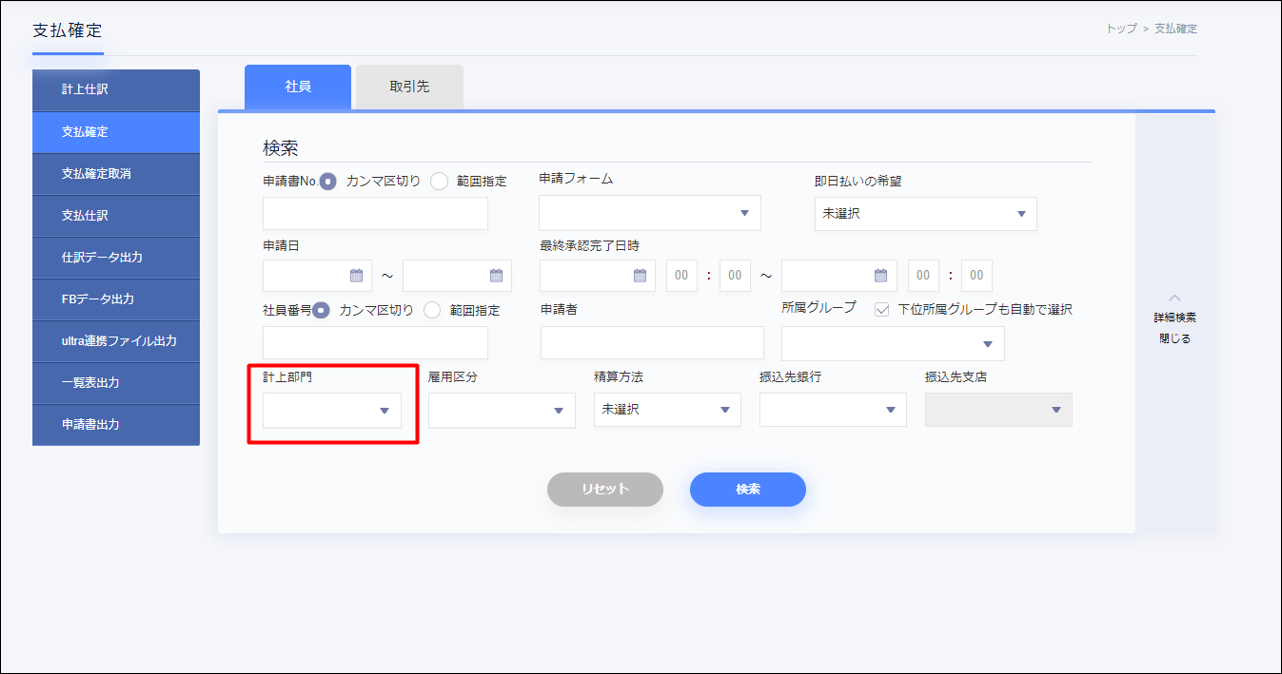This screenshot has height=674, width=1282.
Task: Open the 精算方法 dropdown
Action: click(725, 410)
